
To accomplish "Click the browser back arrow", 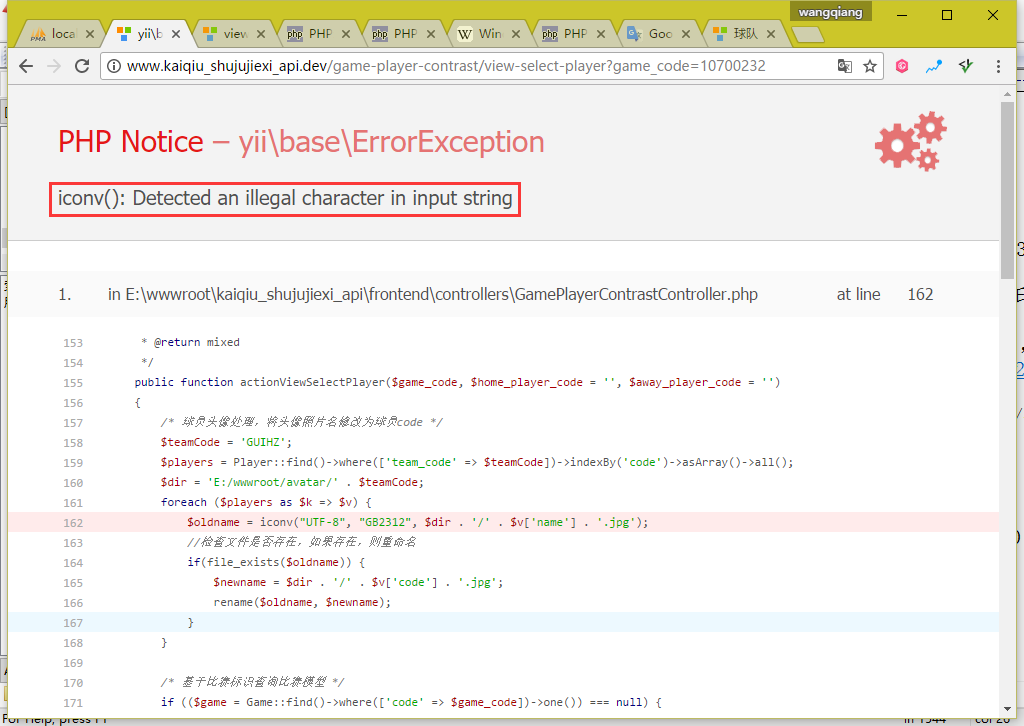I will (26, 66).
